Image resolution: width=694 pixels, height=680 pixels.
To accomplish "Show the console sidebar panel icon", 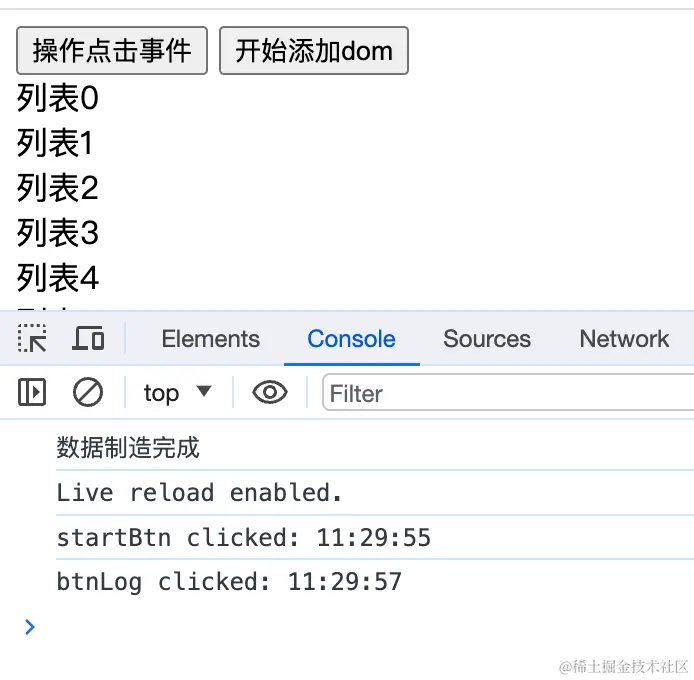I will click(32, 392).
